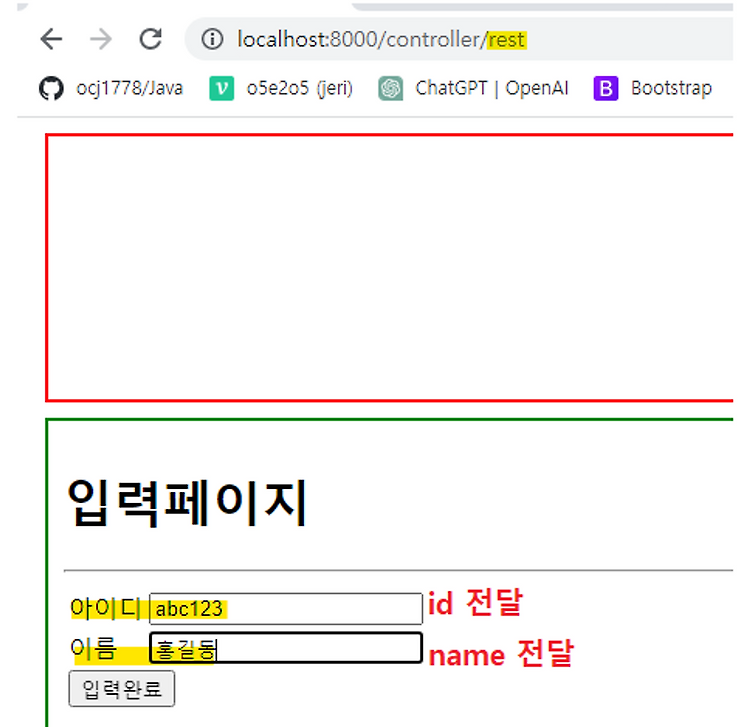Focus the localhost:8000/controller/rest address bar

[459, 39]
